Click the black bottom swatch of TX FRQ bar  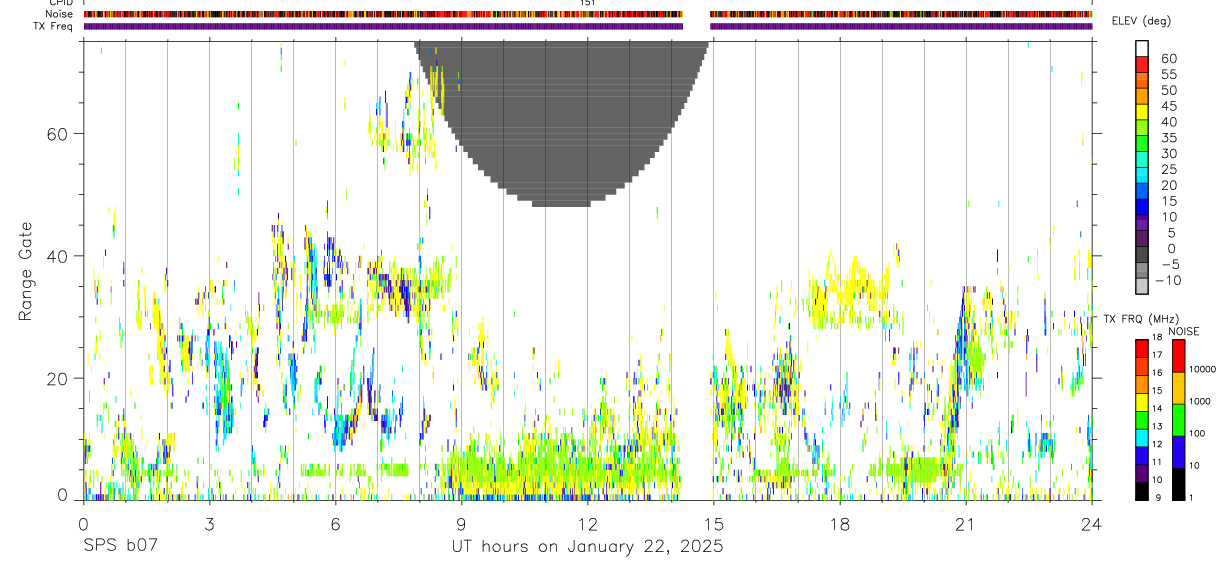pyautogui.click(x=1142, y=491)
